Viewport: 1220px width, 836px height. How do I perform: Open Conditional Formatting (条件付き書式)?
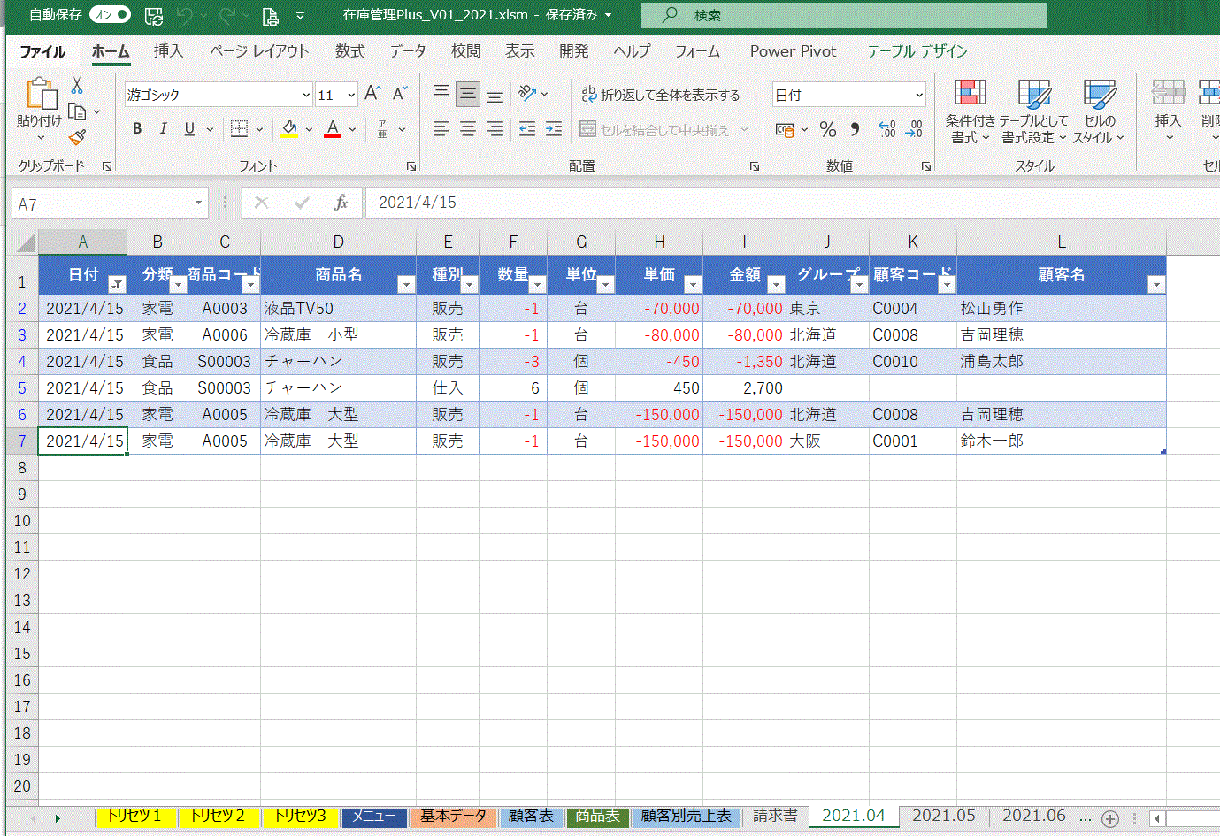[970, 112]
